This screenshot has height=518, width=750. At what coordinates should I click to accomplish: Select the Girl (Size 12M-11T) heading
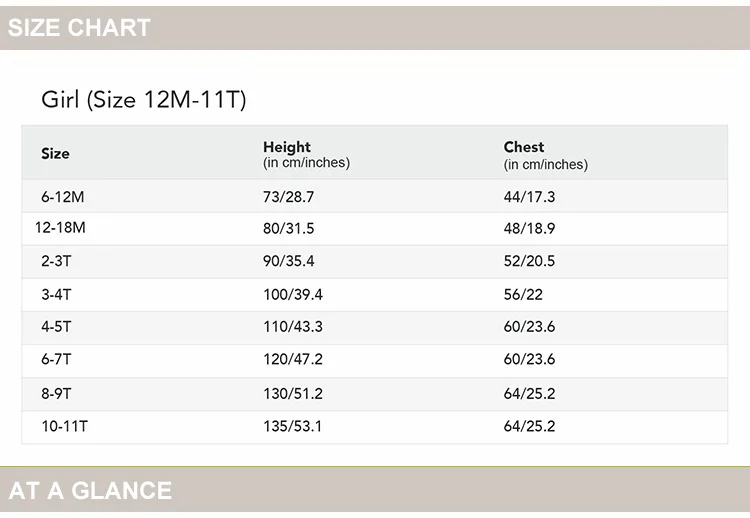(143, 99)
